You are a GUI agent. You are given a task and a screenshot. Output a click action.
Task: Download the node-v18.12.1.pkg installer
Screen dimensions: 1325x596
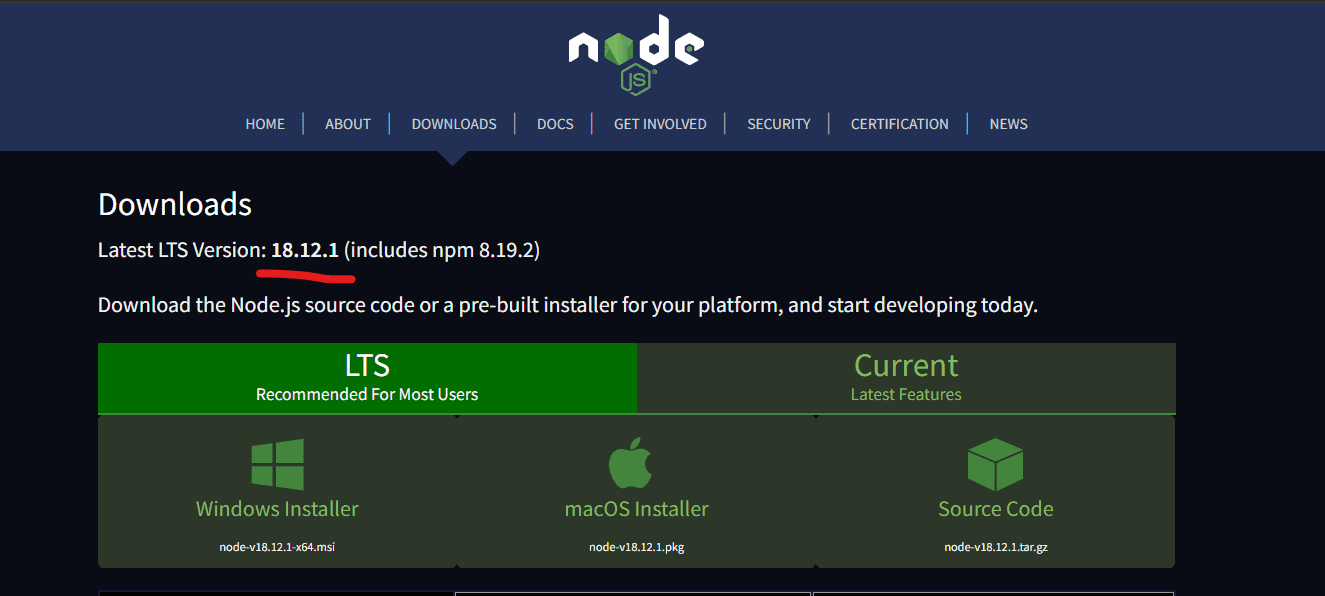click(636, 547)
